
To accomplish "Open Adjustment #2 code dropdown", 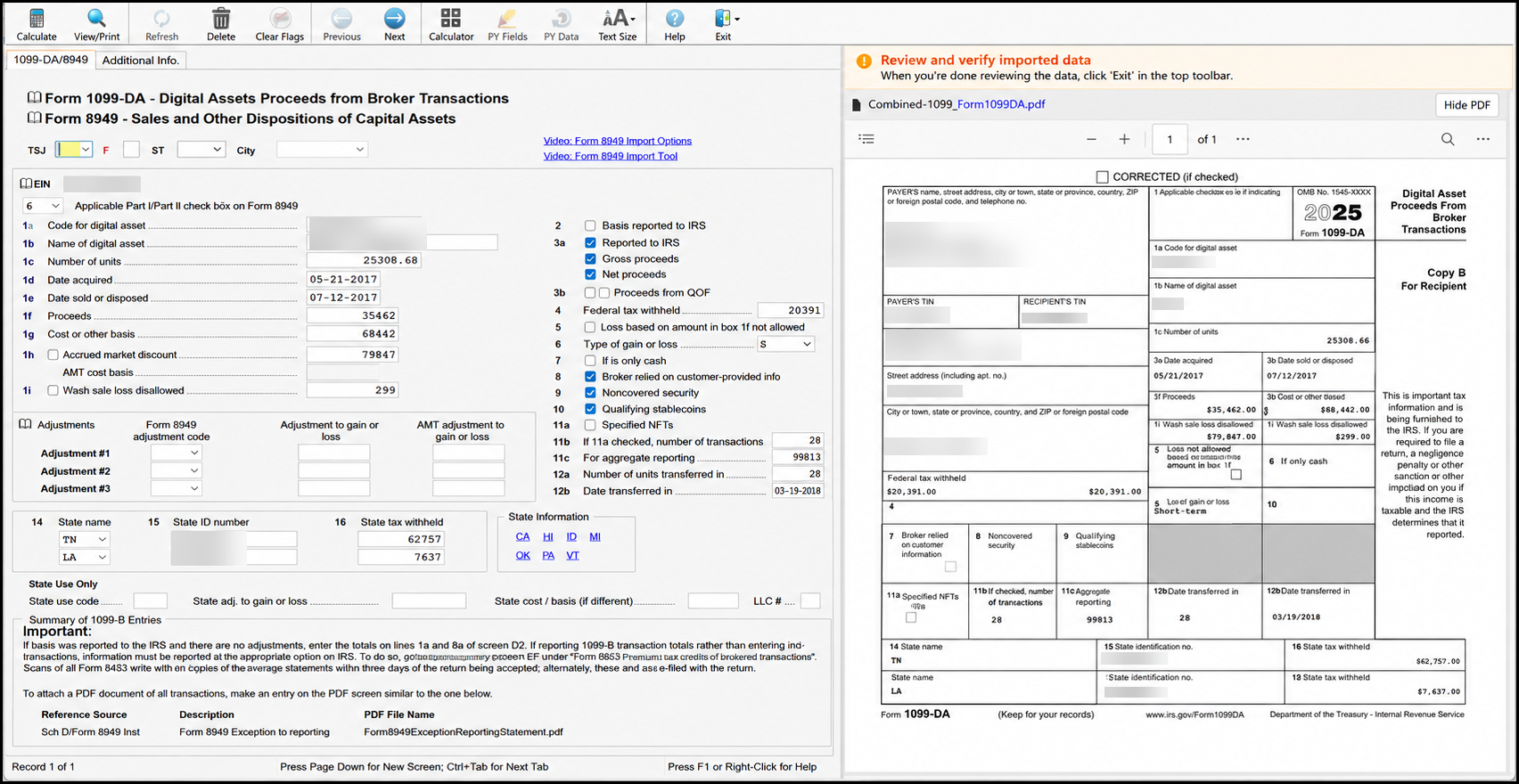I will (x=177, y=470).
